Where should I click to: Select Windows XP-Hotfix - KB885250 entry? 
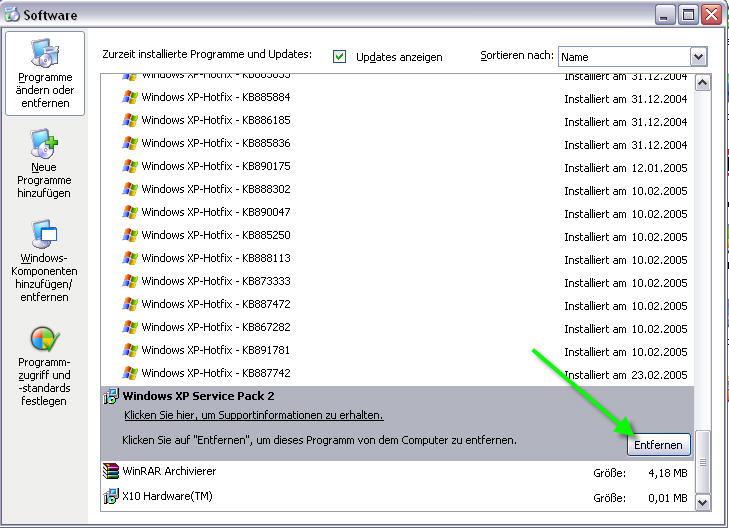(x=398, y=235)
